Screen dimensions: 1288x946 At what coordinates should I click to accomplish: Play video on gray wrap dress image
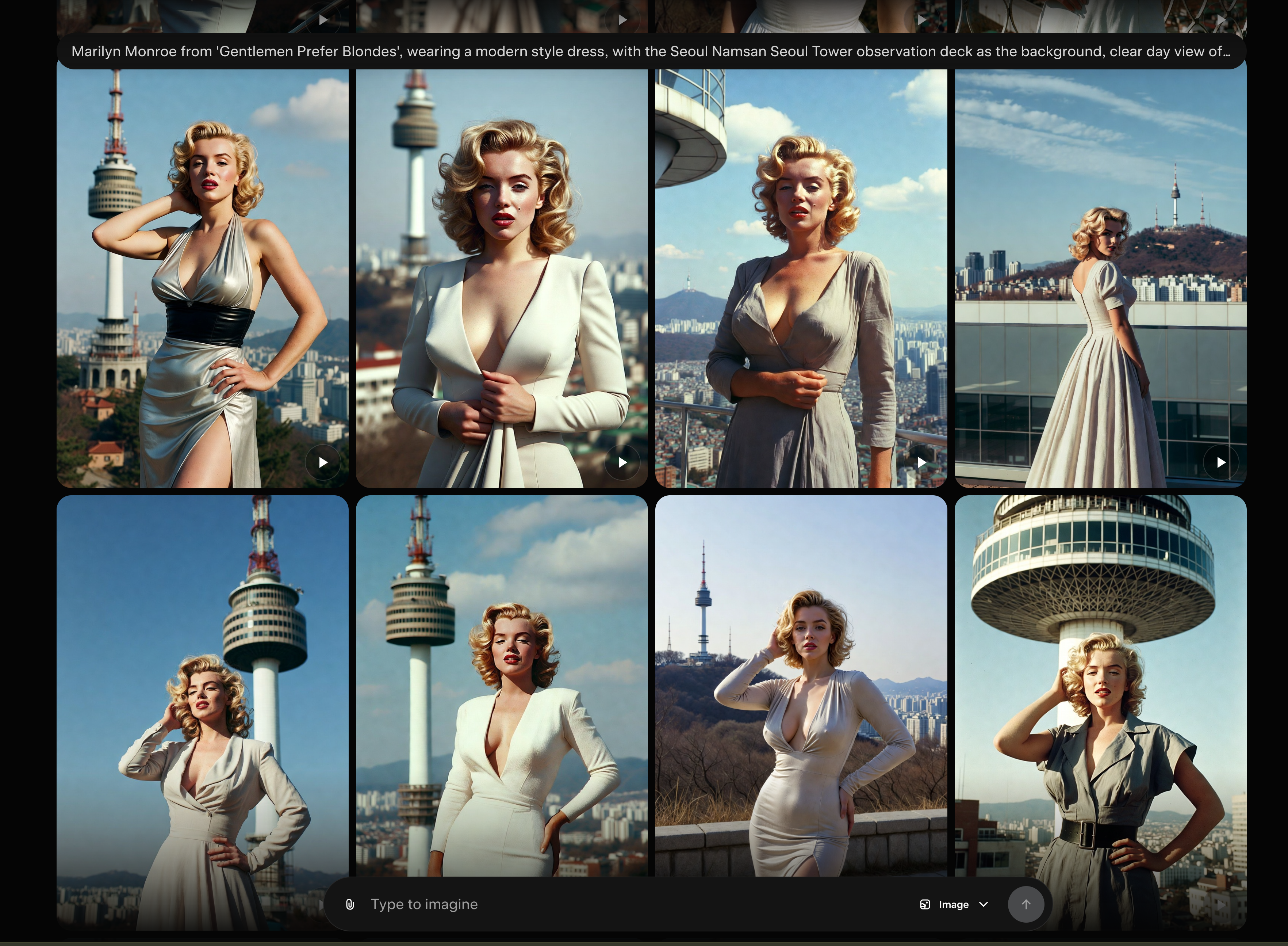[921, 462]
